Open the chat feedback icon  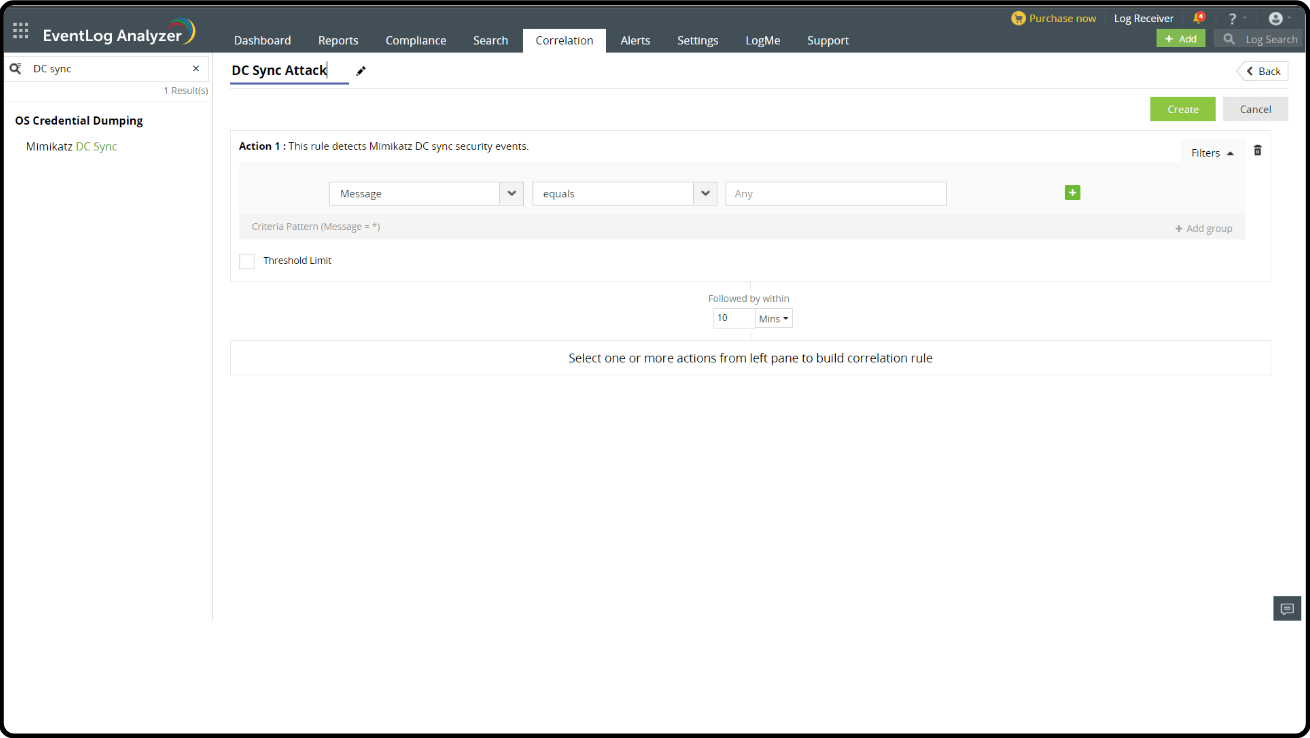coord(1287,608)
